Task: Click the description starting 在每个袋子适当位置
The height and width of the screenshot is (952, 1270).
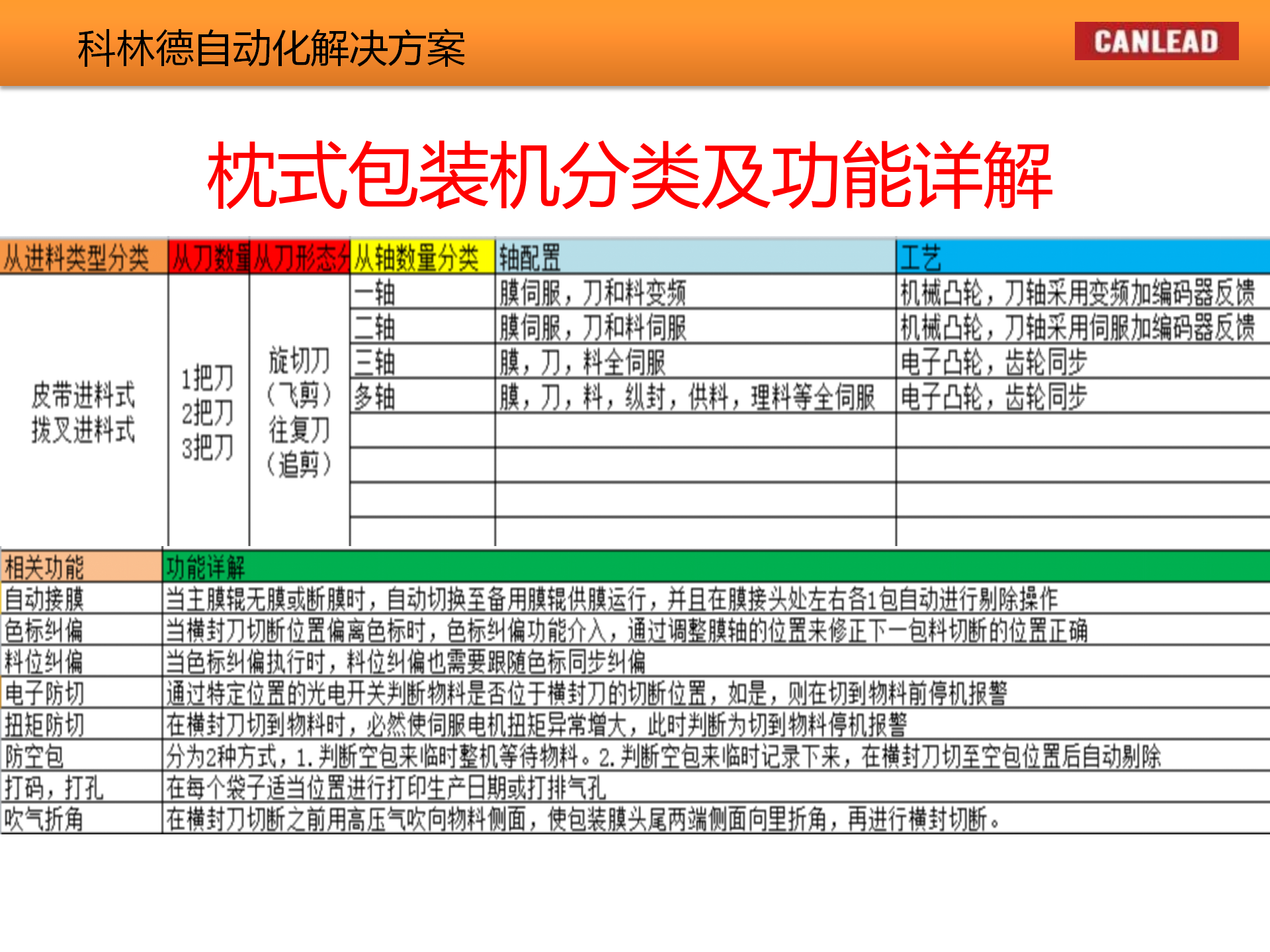Action: 716,787
